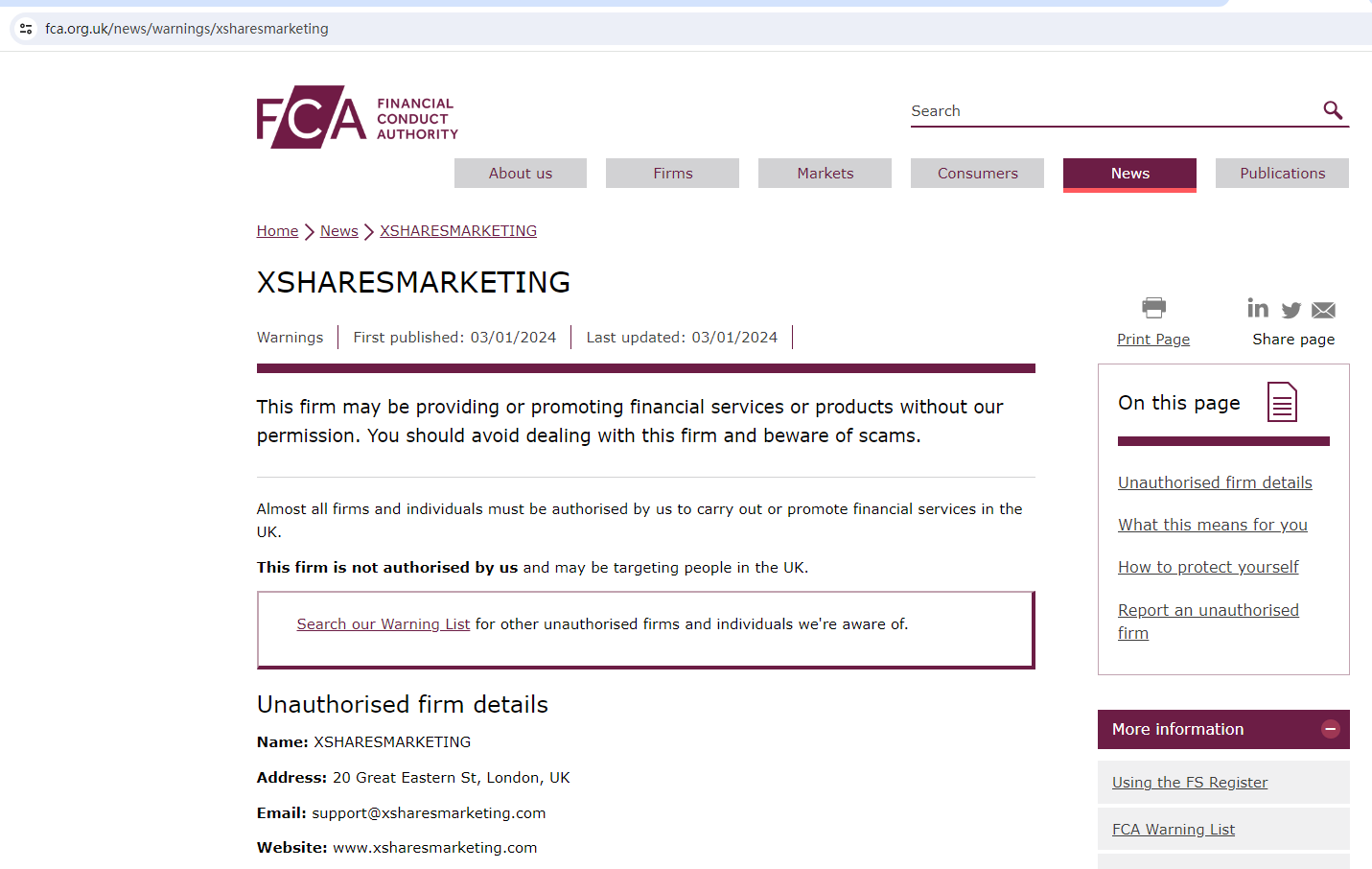Share page via LinkedIn icon

(1258, 308)
